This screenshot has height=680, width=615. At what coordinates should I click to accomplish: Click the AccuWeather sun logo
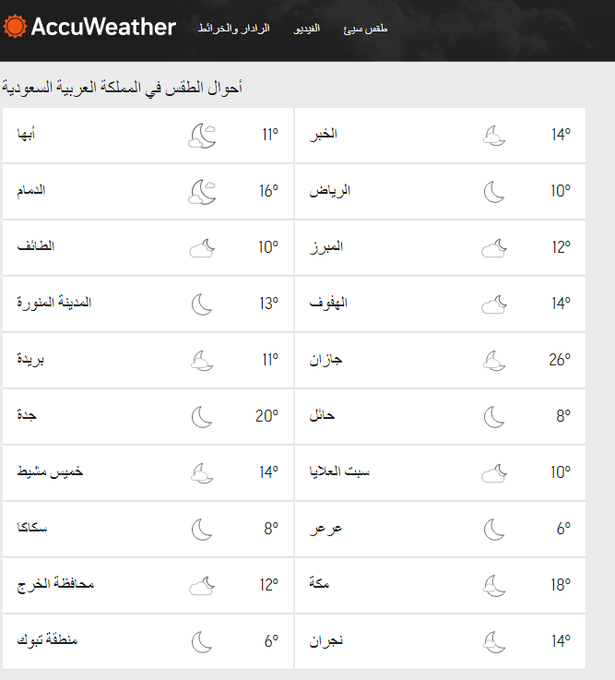point(15,27)
